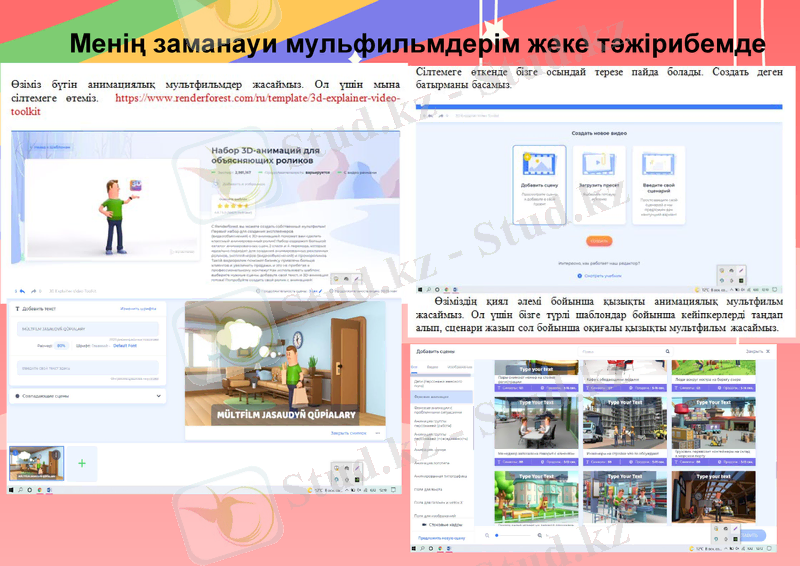This screenshot has width=800, height=566.
Task: Switch to the Все tab
Action: tap(414, 367)
